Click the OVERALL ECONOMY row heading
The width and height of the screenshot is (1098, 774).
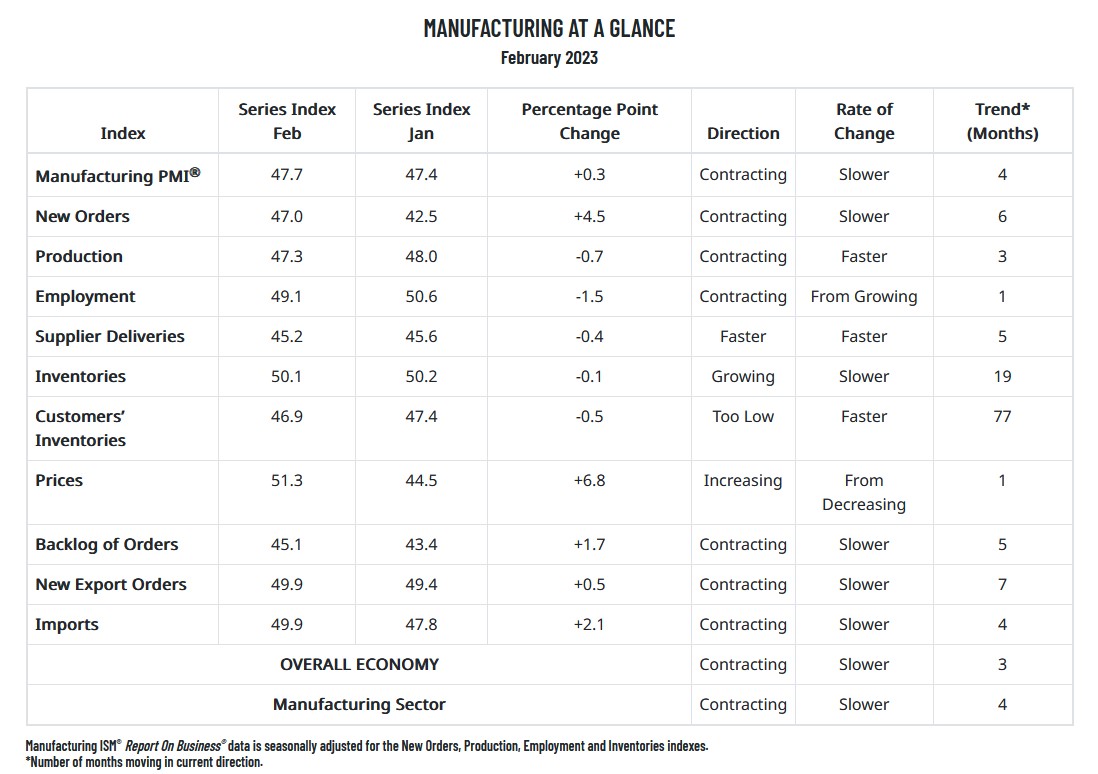click(359, 664)
